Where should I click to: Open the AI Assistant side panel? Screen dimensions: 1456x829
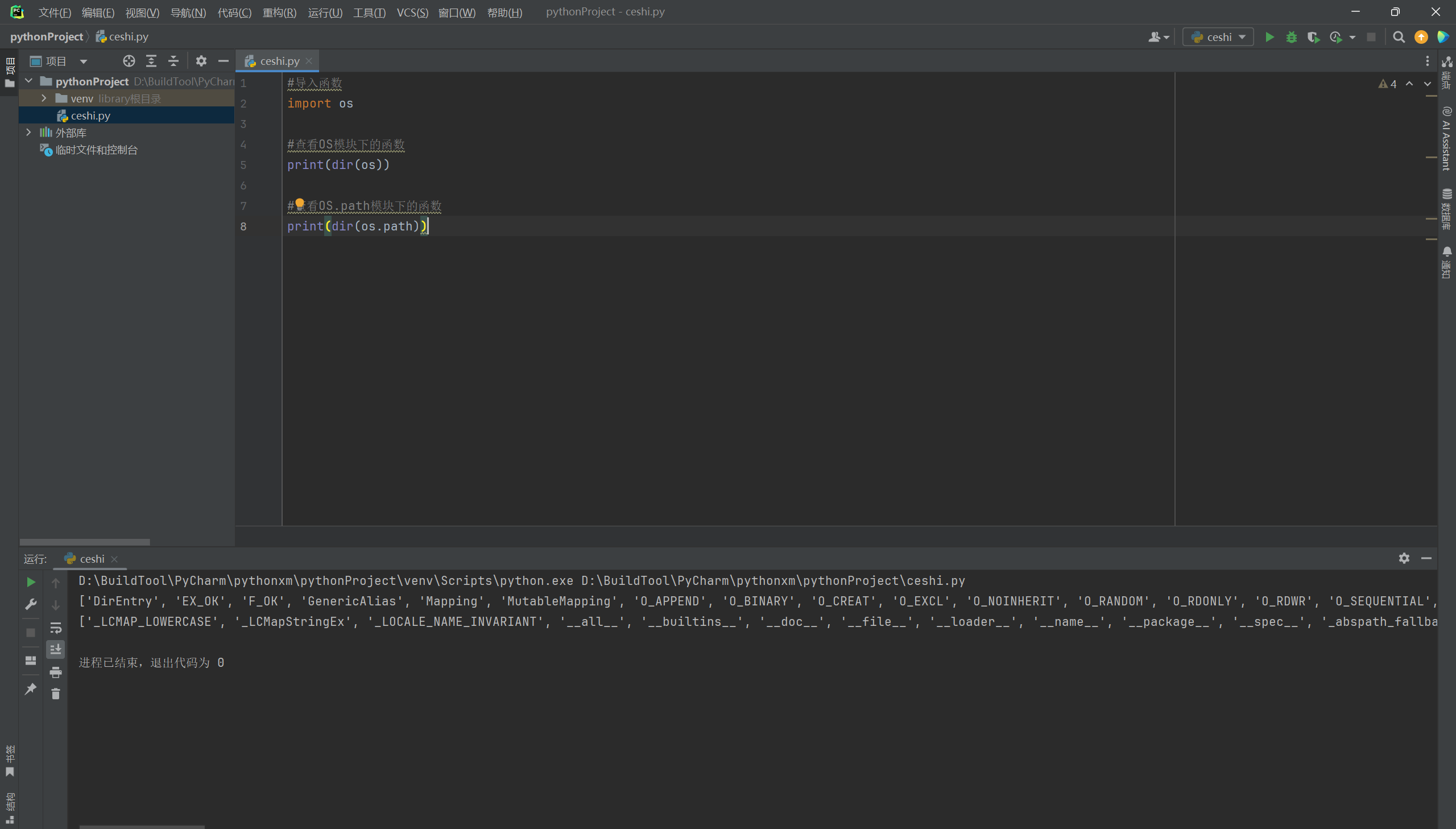(x=1446, y=138)
